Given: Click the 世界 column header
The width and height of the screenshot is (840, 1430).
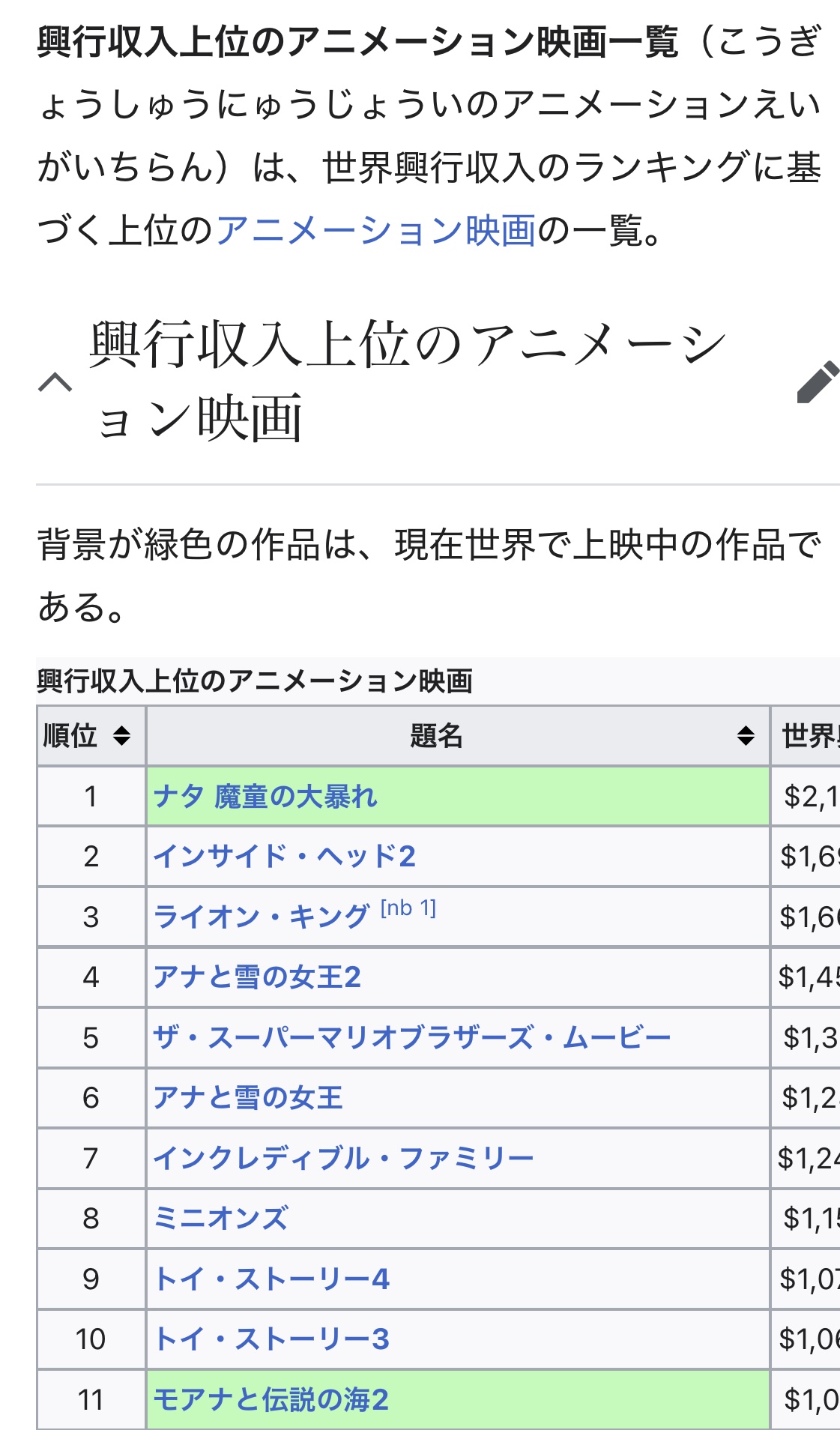Looking at the screenshot, I should pyautogui.click(x=806, y=736).
